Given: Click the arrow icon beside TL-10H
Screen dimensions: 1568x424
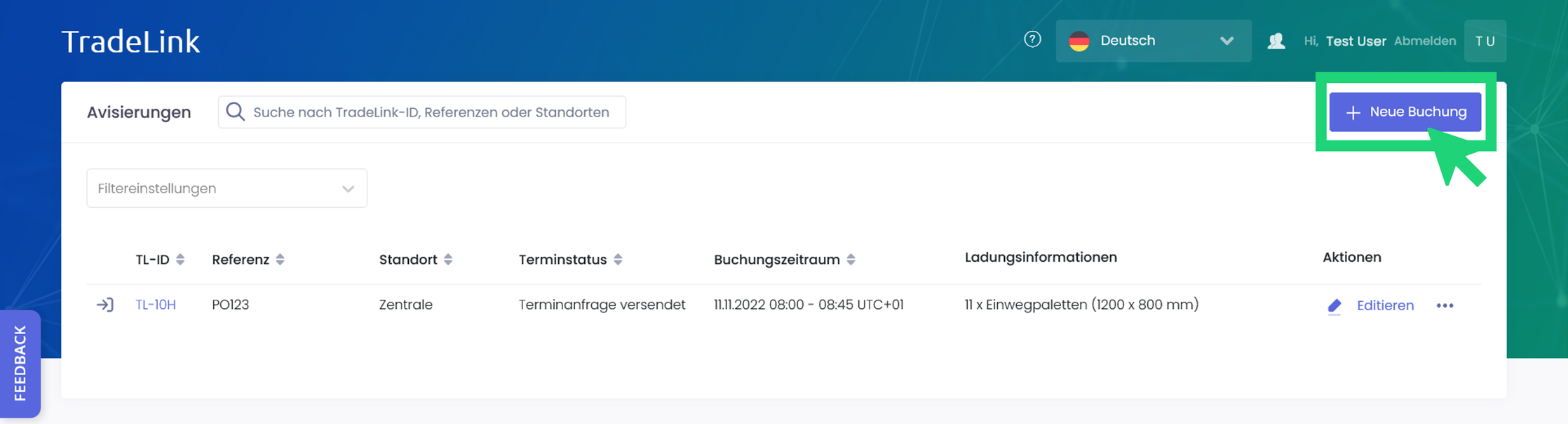Looking at the screenshot, I should click(x=105, y=305).
